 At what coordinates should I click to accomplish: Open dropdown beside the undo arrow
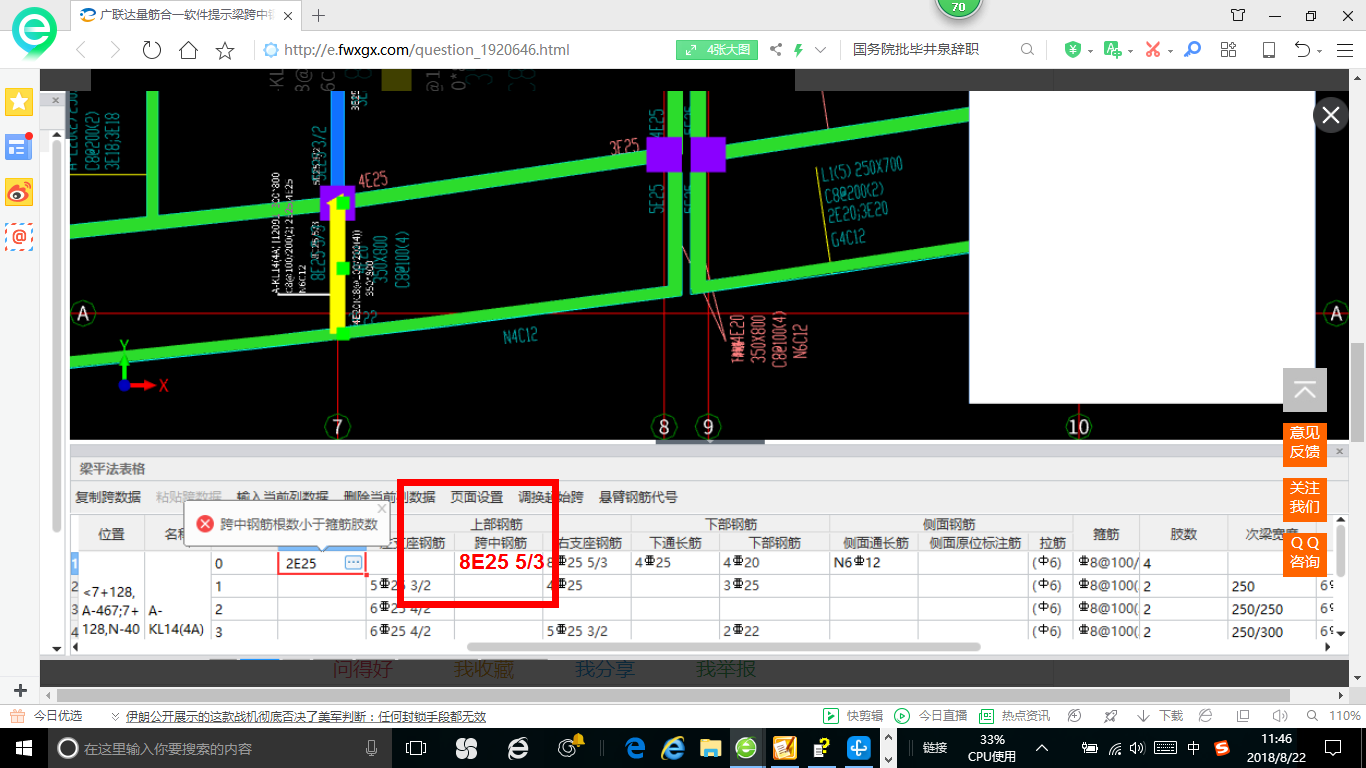coord(1319,50)
